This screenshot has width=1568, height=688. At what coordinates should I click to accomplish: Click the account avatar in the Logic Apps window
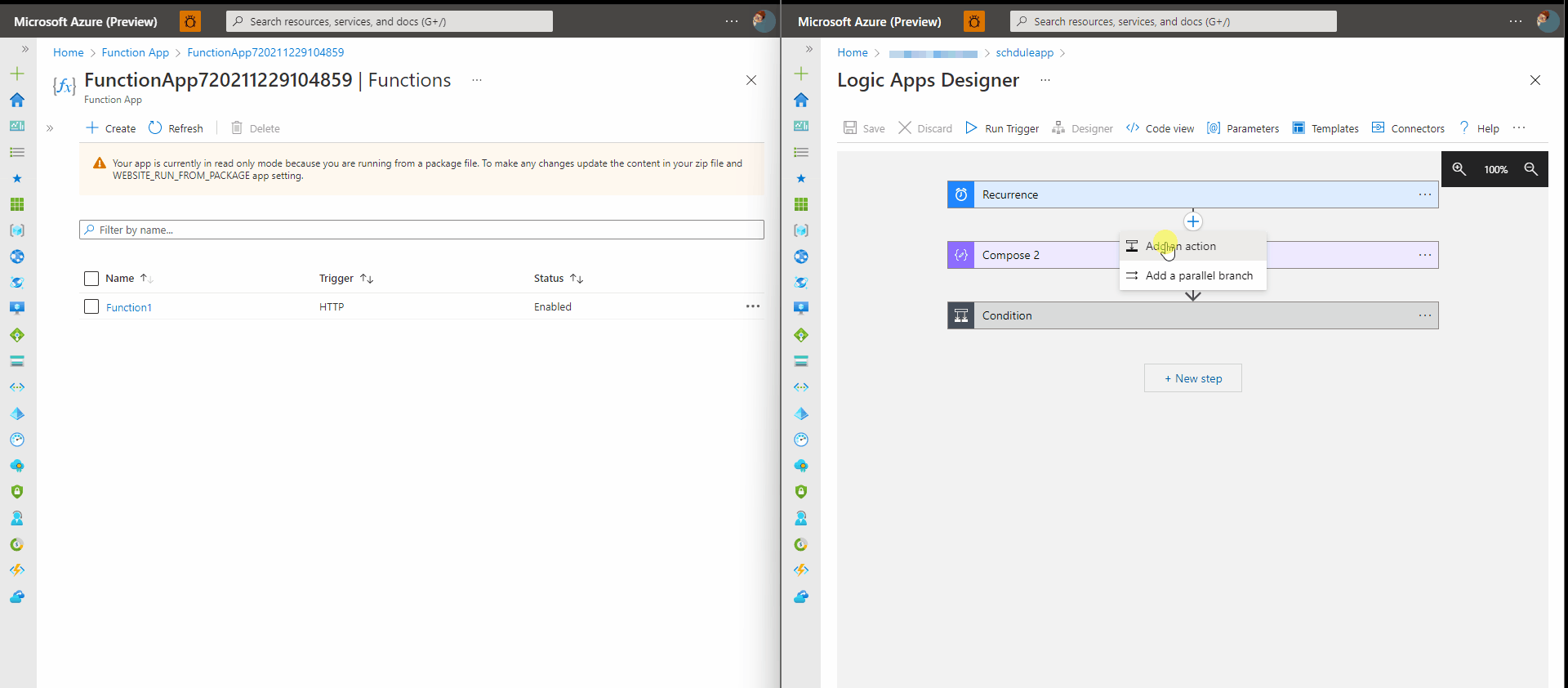[x=1548, y=21]
